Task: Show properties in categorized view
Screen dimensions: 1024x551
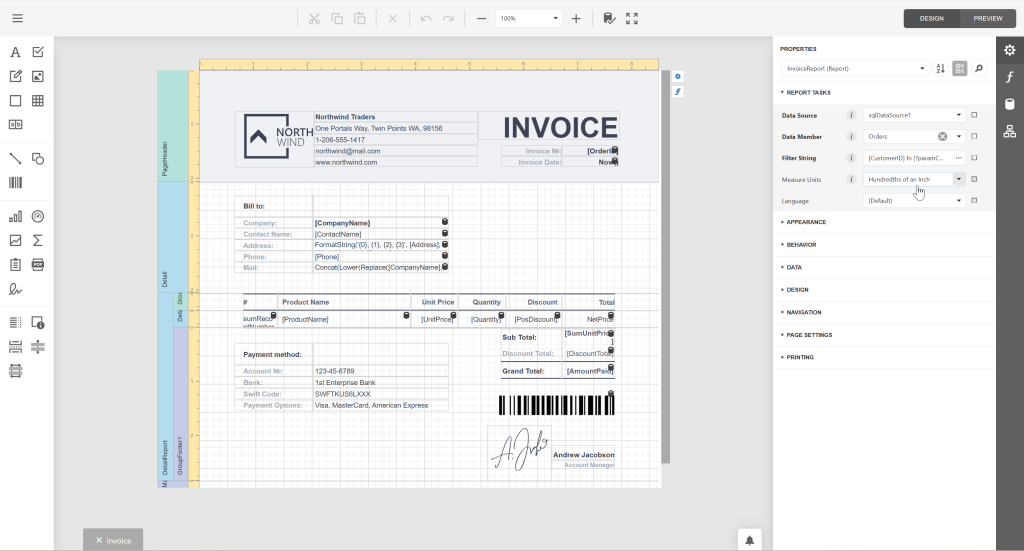Action: tap(959, 69)
